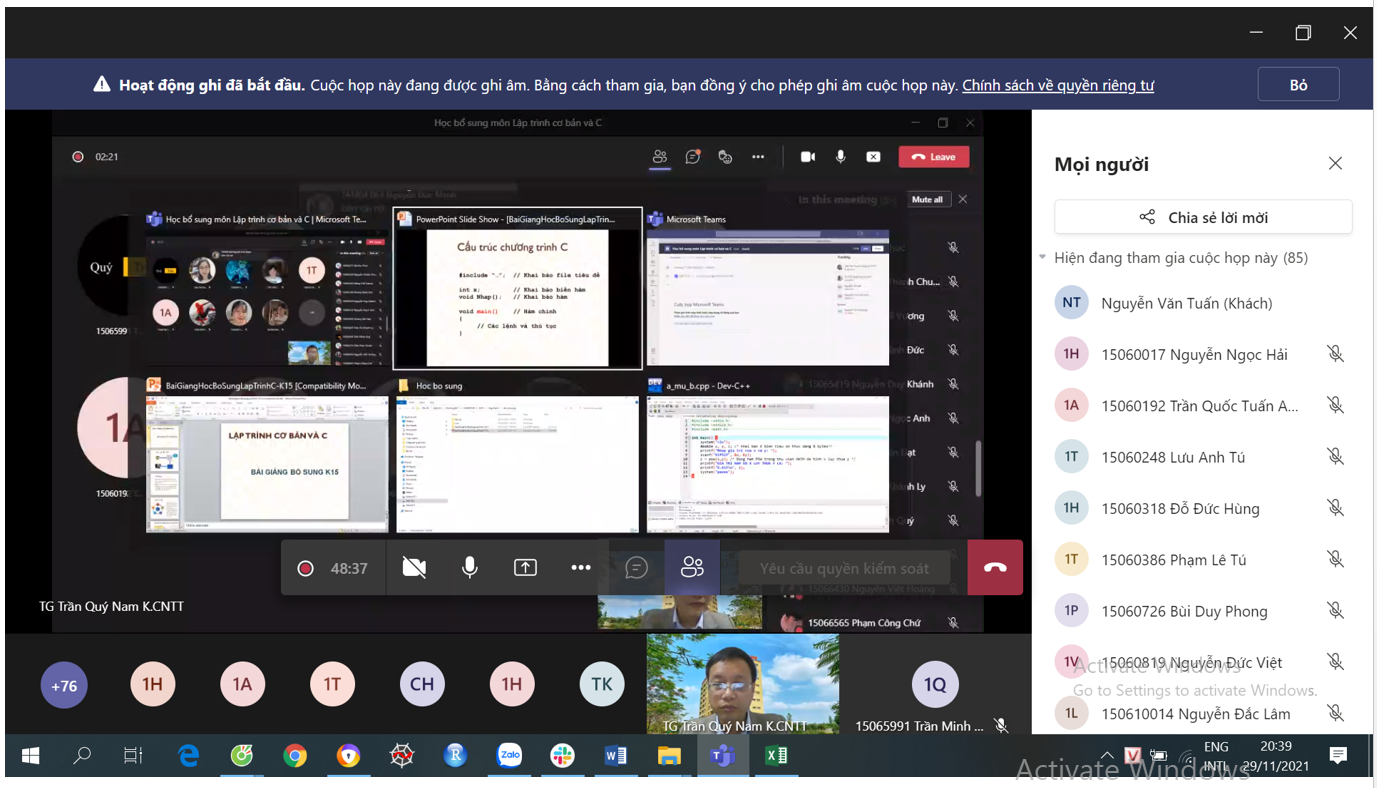Click Mute all in shared screen
The width and height of the screenshot is (1377, 788).
coord(927,200)
